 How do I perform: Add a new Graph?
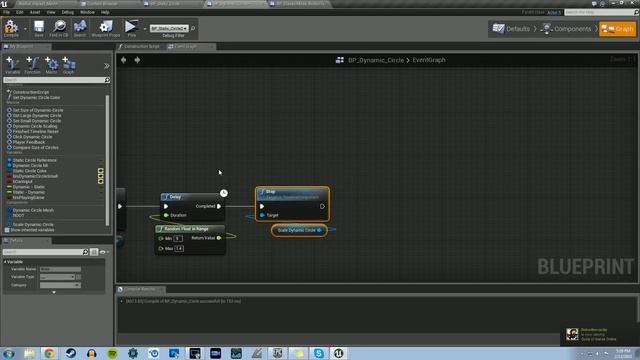[x=69, y=65]
